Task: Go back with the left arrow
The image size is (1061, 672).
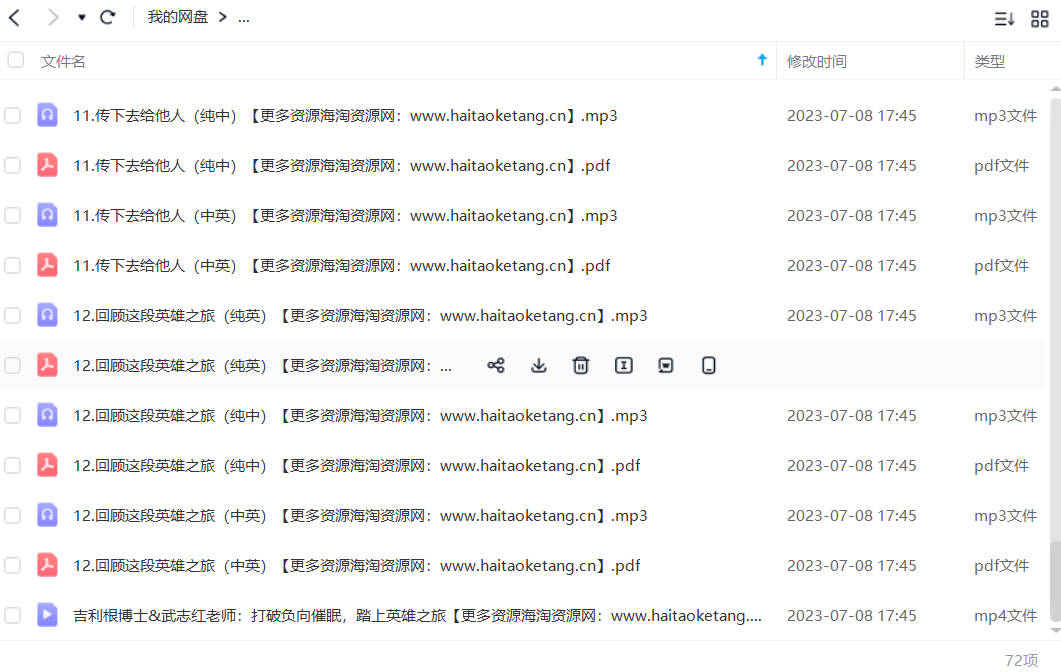Action: [x=15, y=18]
